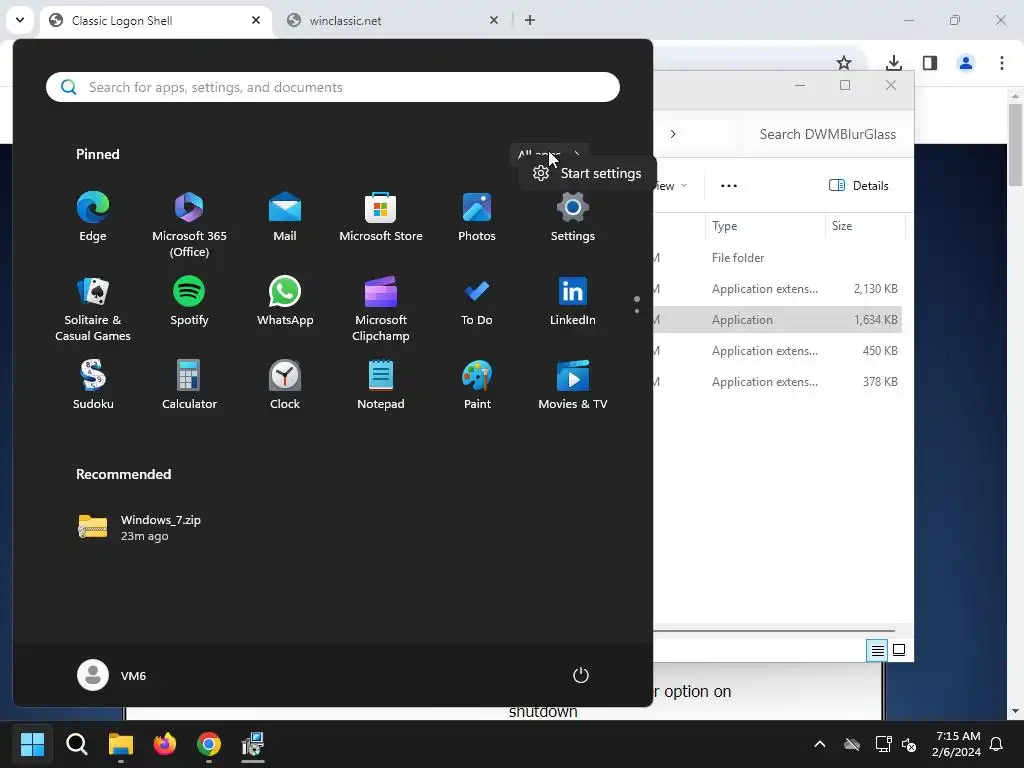Open Chrome profile icon

966,63
